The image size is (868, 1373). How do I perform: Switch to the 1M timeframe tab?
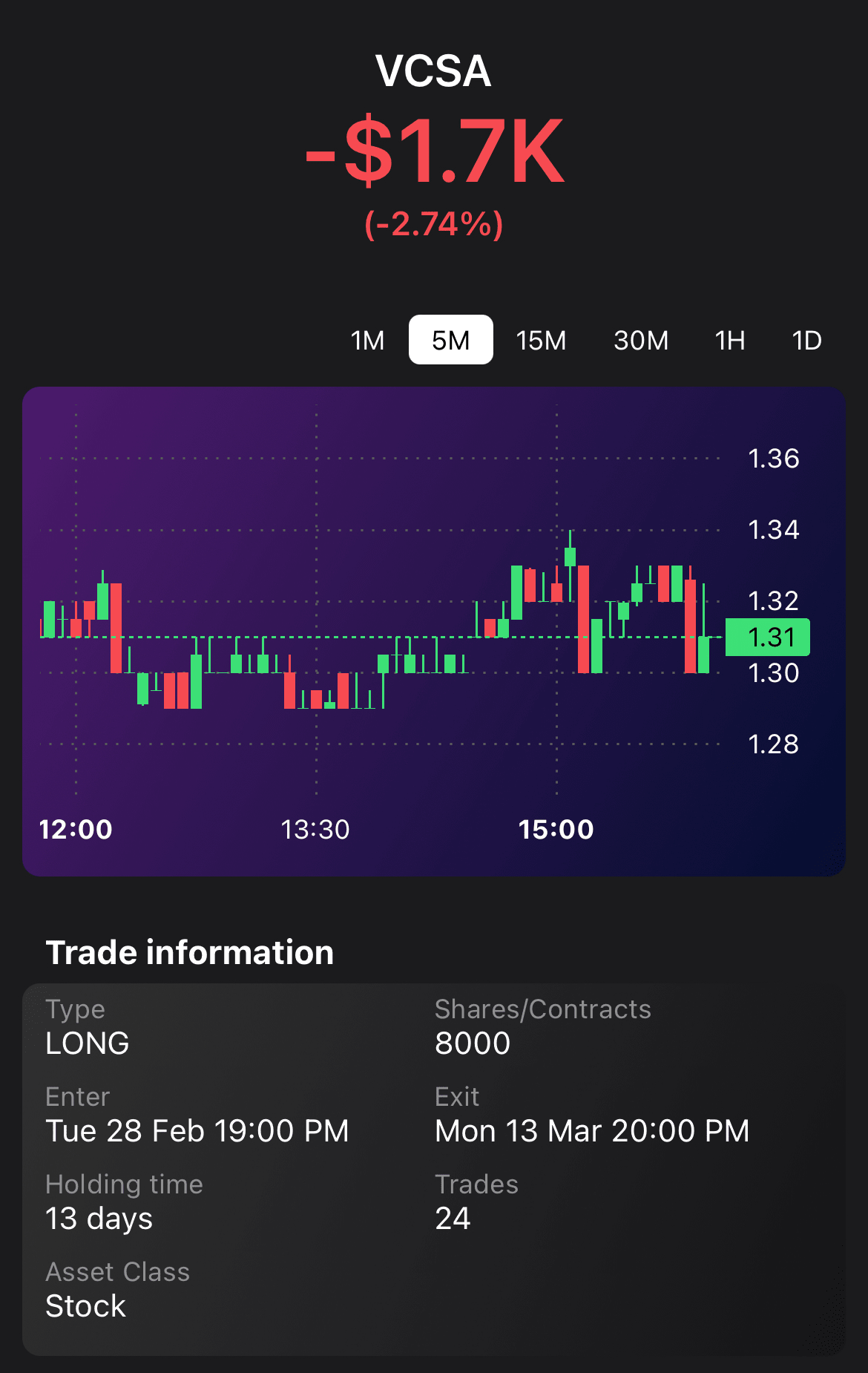pyautogui.click(x=367, y=341)
